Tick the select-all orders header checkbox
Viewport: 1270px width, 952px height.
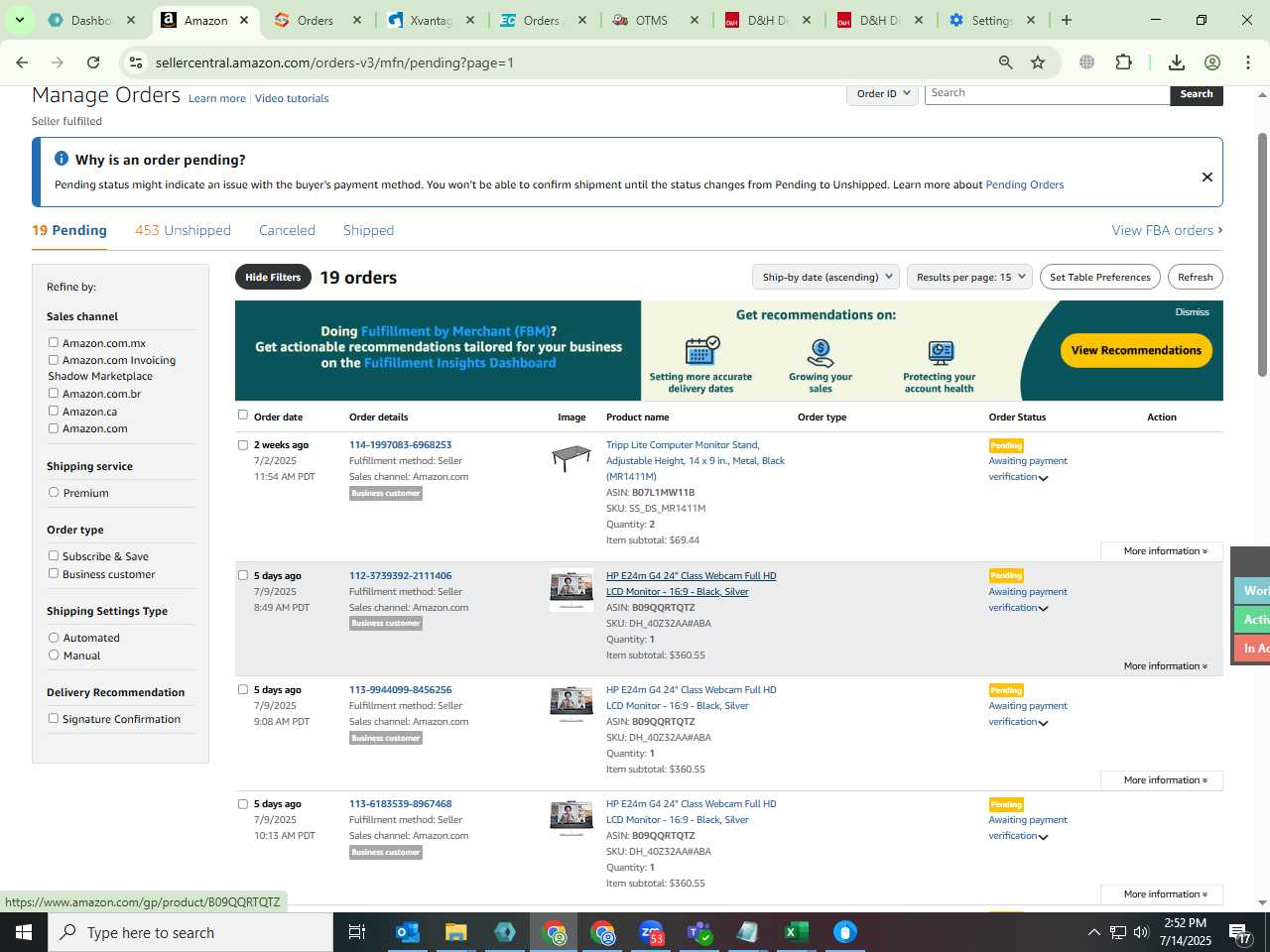(x=243, y=415)
